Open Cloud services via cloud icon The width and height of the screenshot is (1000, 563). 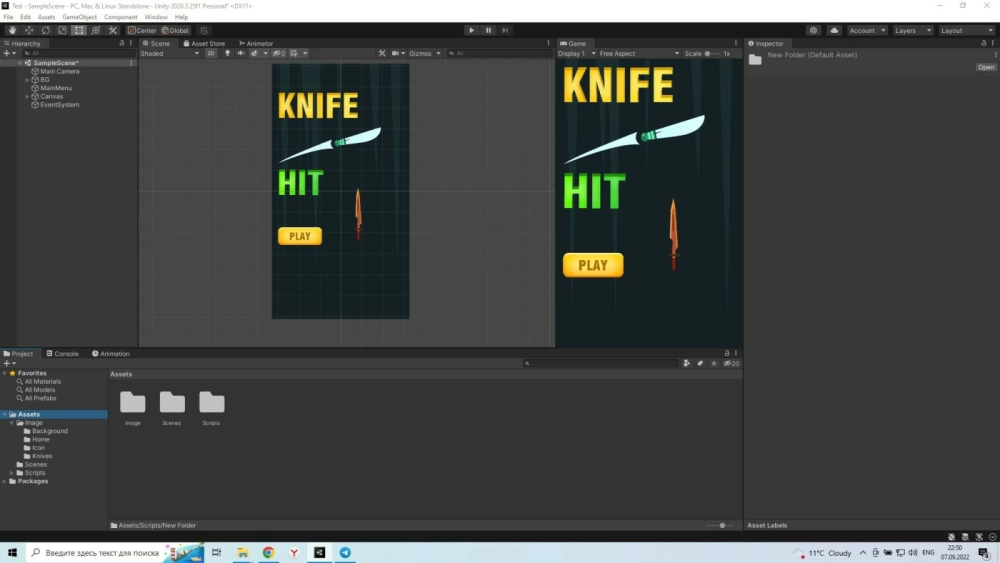click(834, 30)
